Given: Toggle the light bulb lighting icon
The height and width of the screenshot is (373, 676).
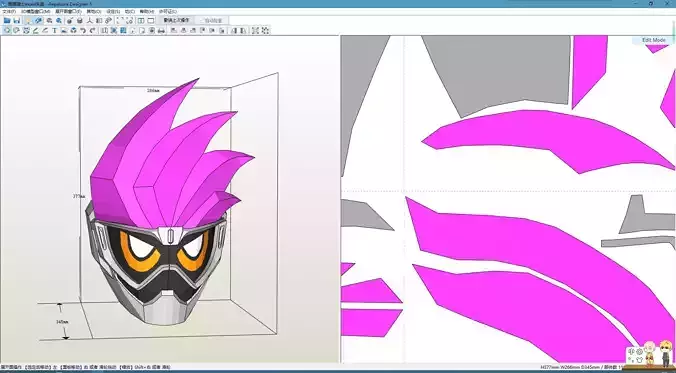Looking at the screenshot, I should (x=28, y=20).
